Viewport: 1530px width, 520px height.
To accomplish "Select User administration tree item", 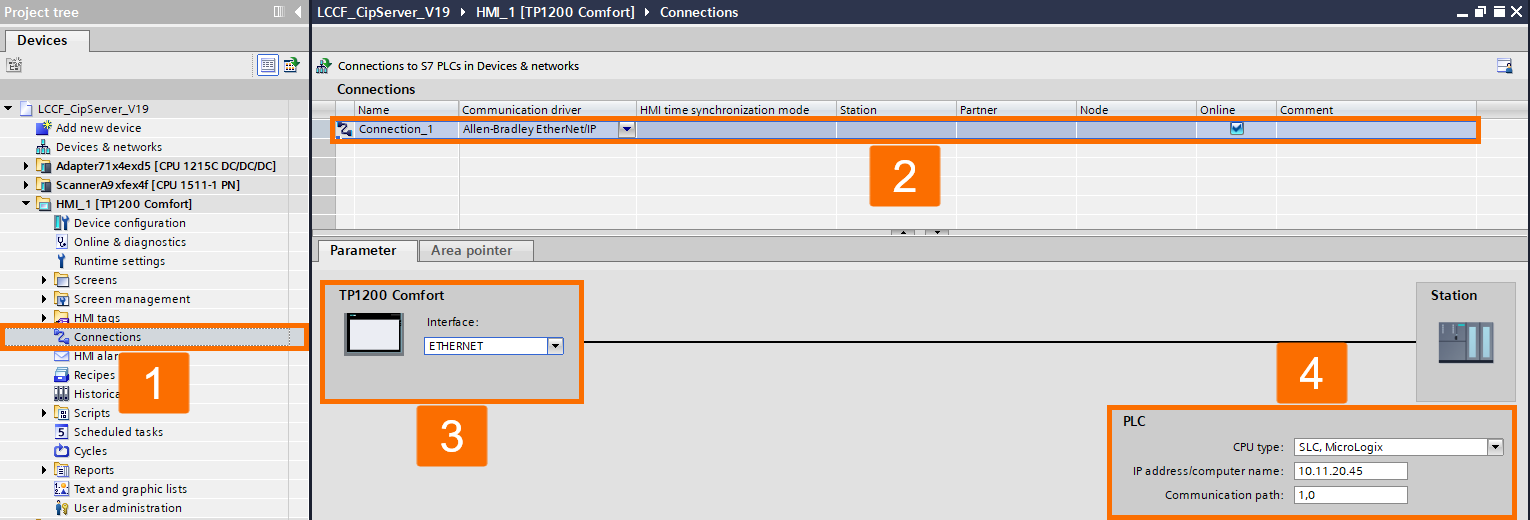I will 128,508.
